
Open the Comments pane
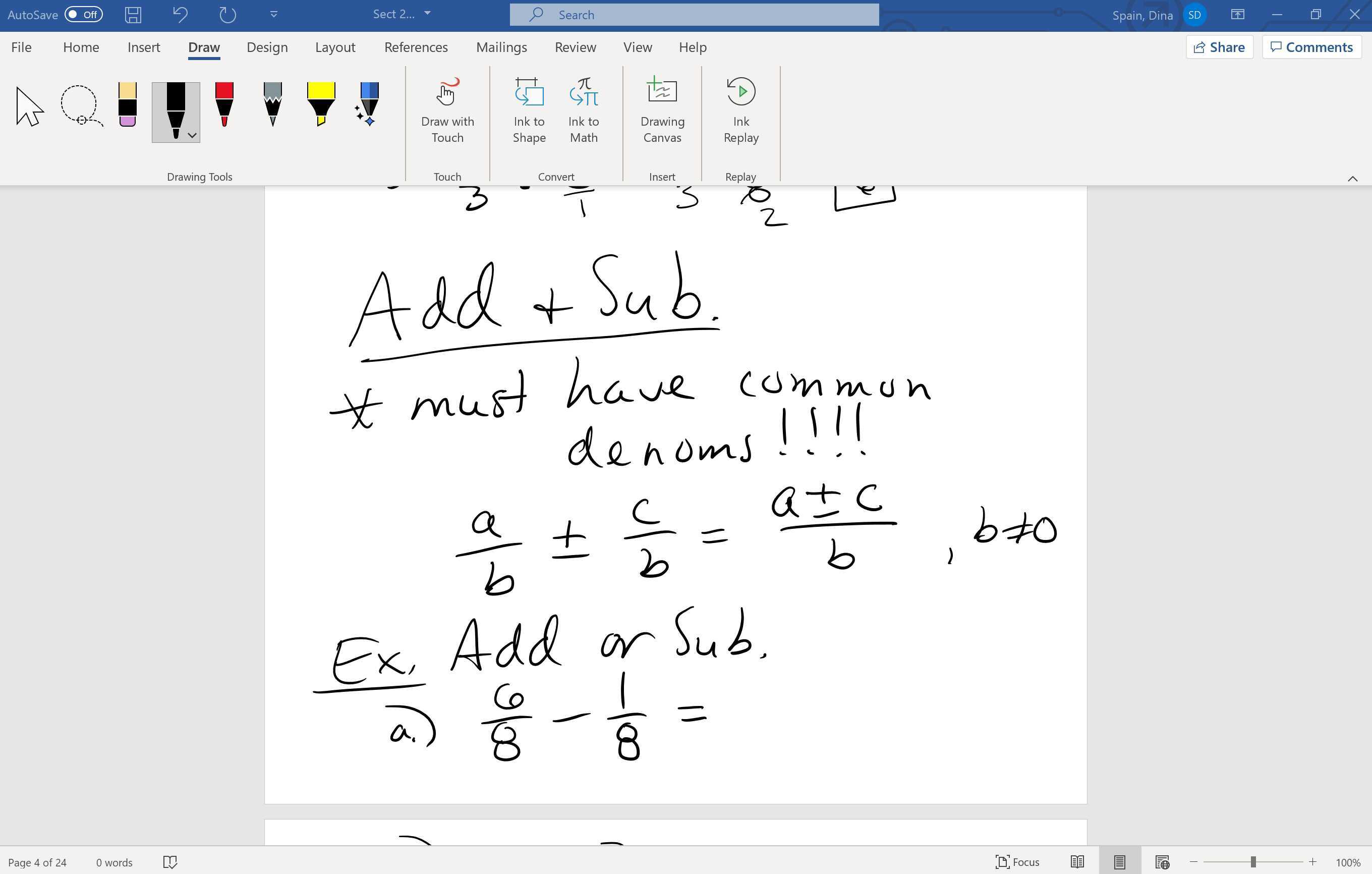(x=1311, y=47)
